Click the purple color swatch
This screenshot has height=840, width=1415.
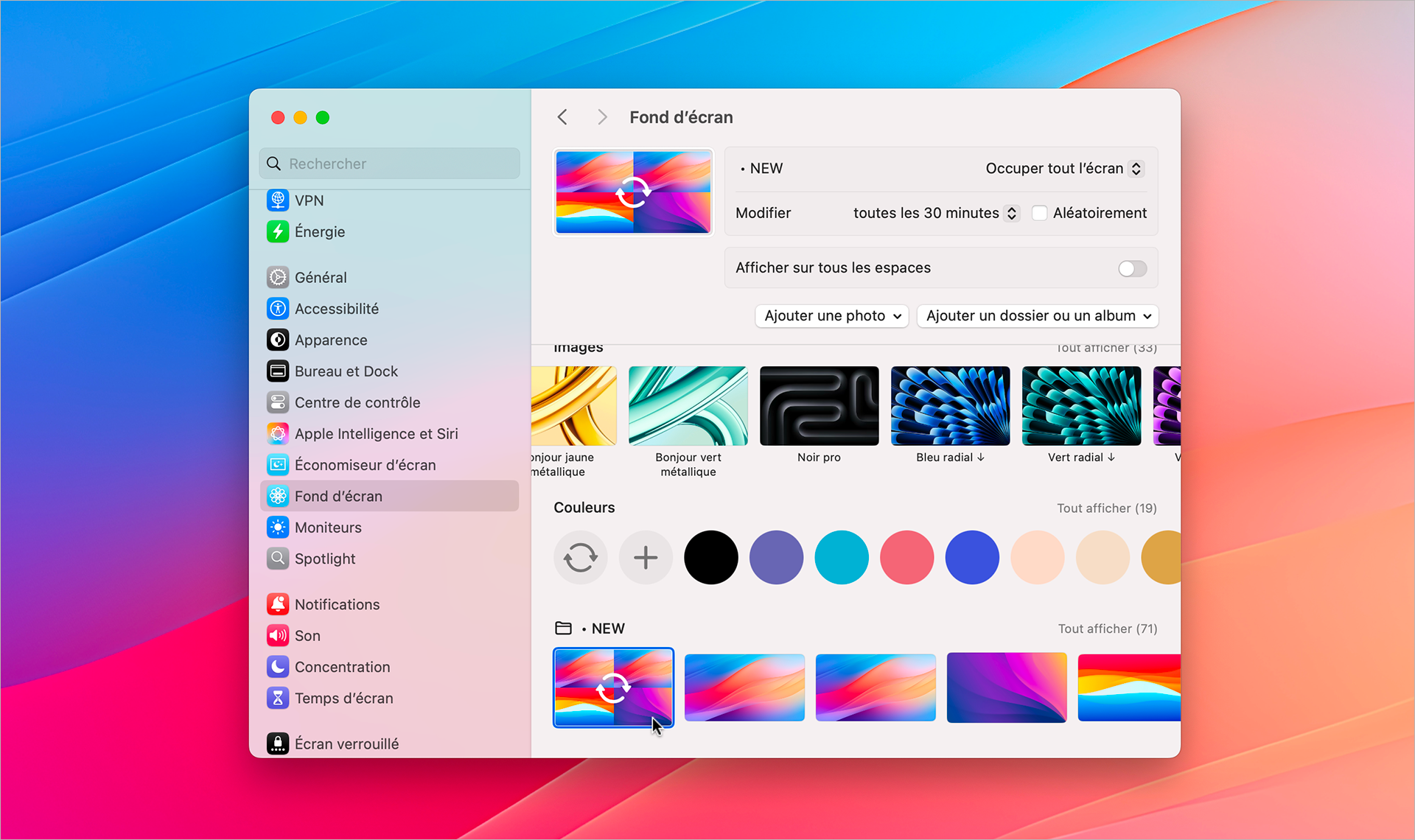tap(776, 556)
